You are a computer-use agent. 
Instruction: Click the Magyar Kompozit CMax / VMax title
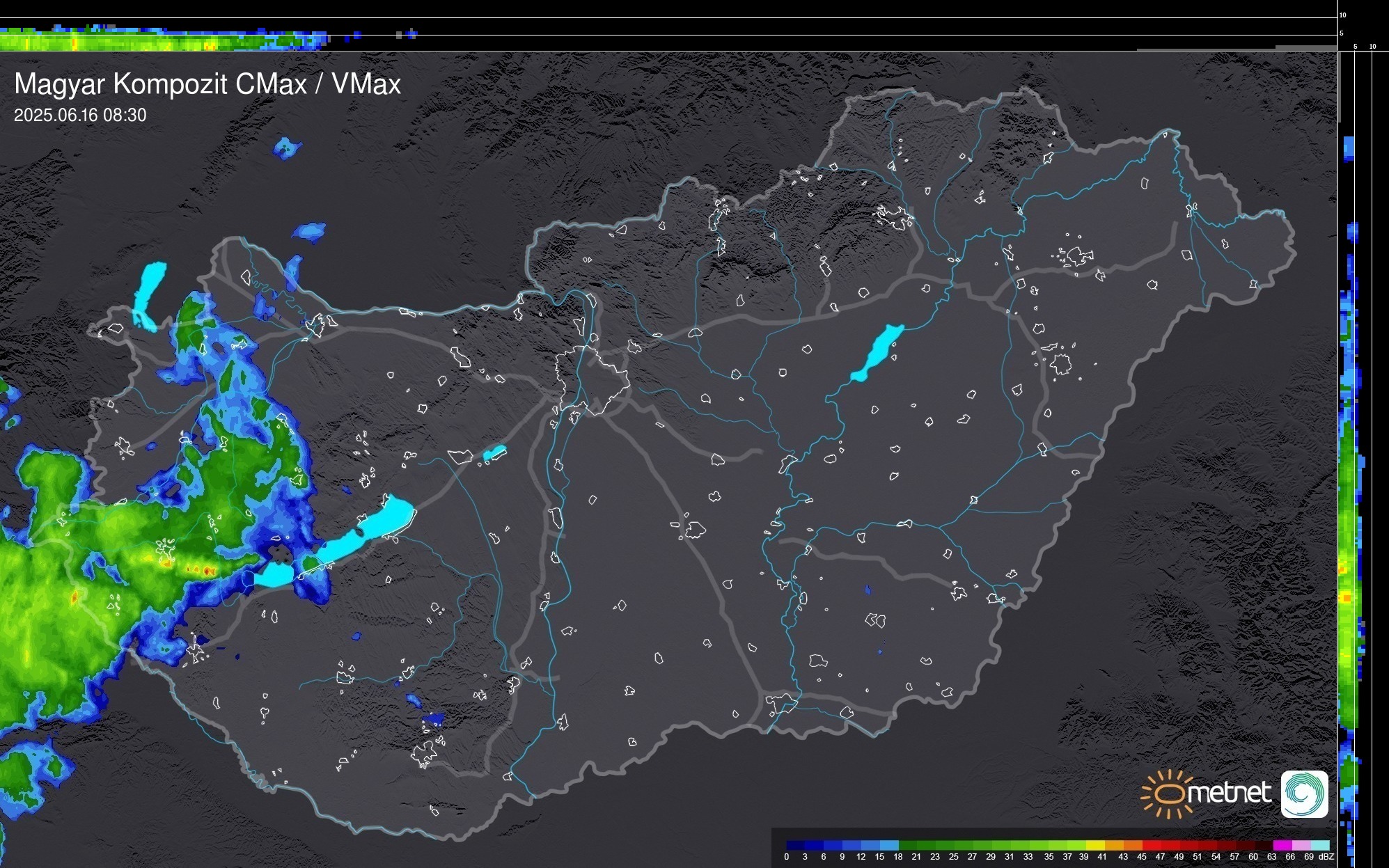(207, 84)
